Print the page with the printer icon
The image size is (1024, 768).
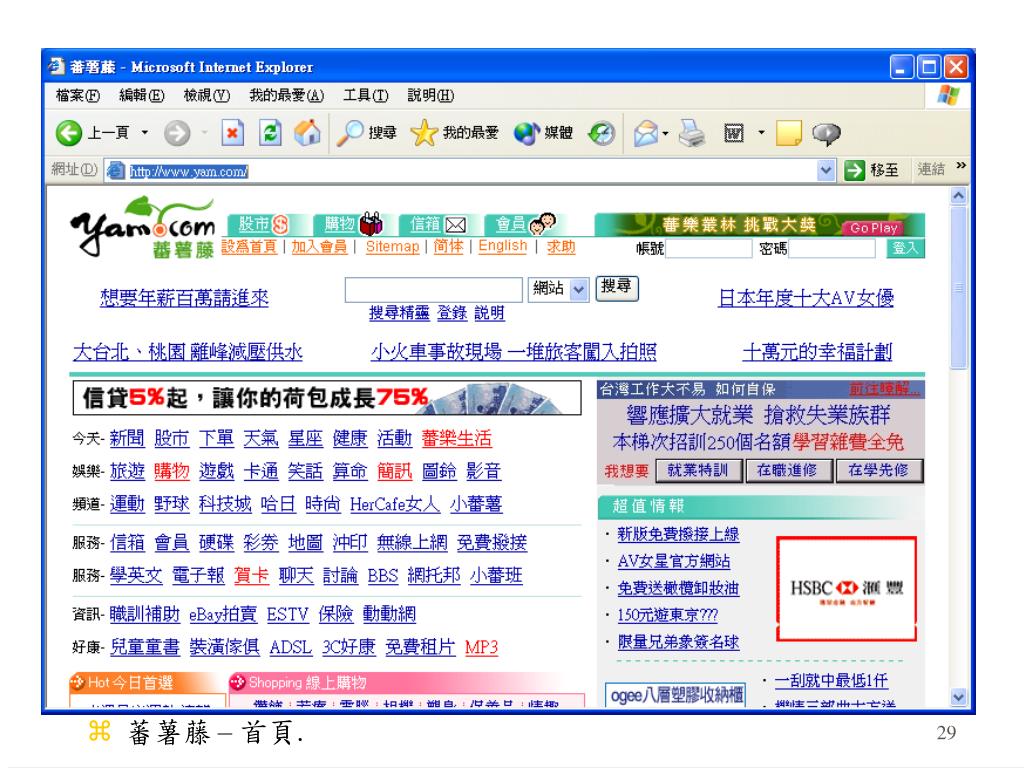[691, 133]
